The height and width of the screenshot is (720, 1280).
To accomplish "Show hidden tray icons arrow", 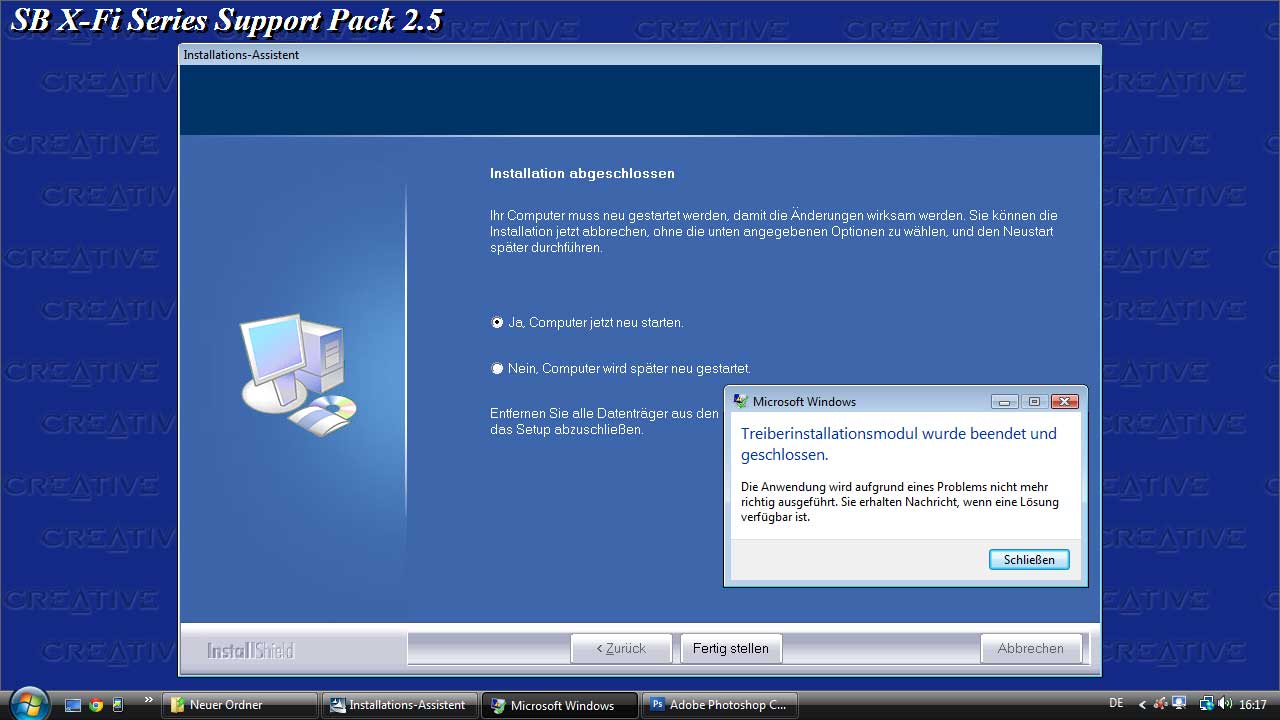I will (1143, 705).
